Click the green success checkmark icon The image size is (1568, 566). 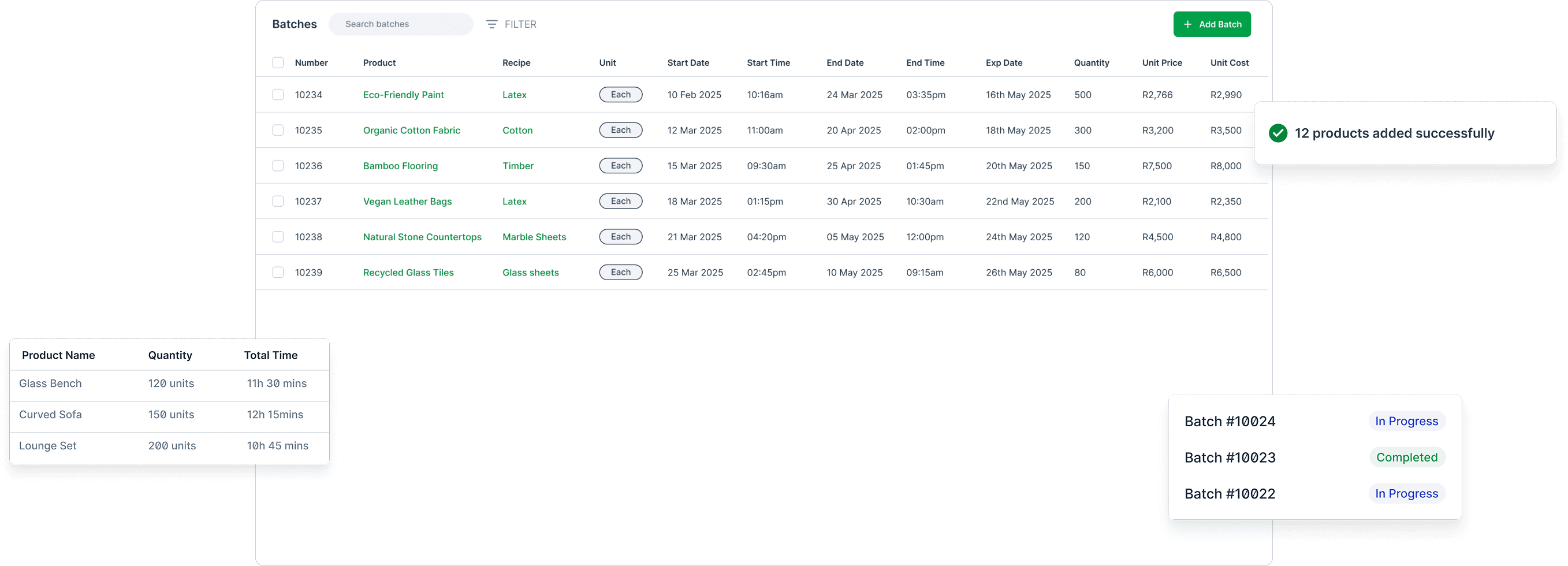click(x=1278, y=133)
